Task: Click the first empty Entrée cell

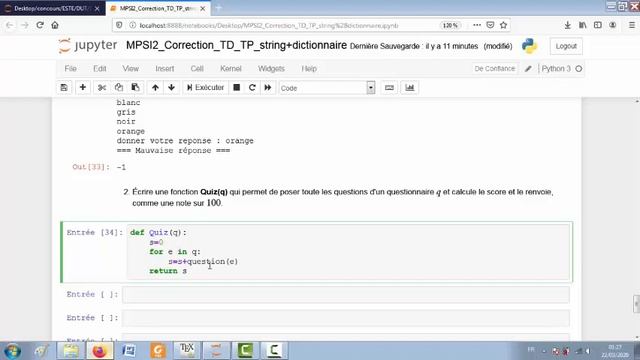Action: pos(346,294)
